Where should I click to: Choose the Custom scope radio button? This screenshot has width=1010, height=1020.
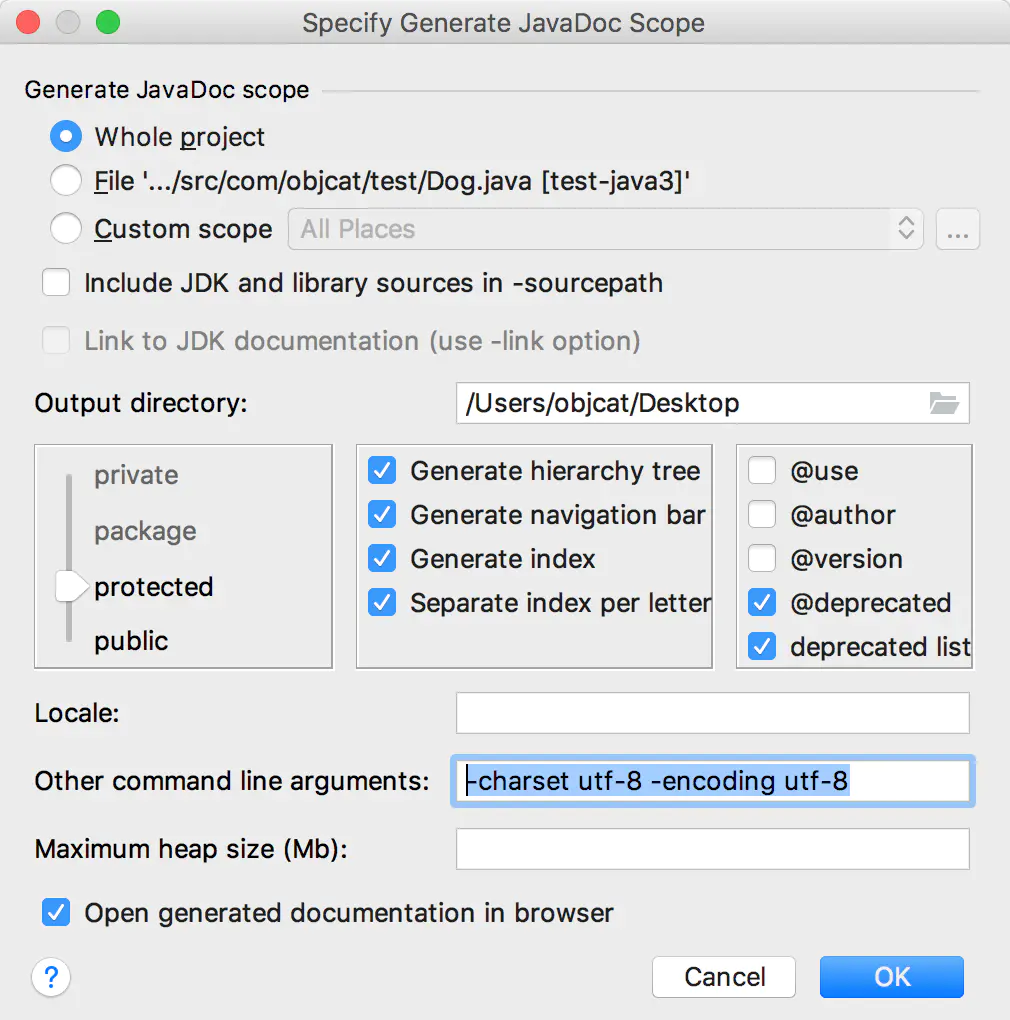click(x=66, y=228)
